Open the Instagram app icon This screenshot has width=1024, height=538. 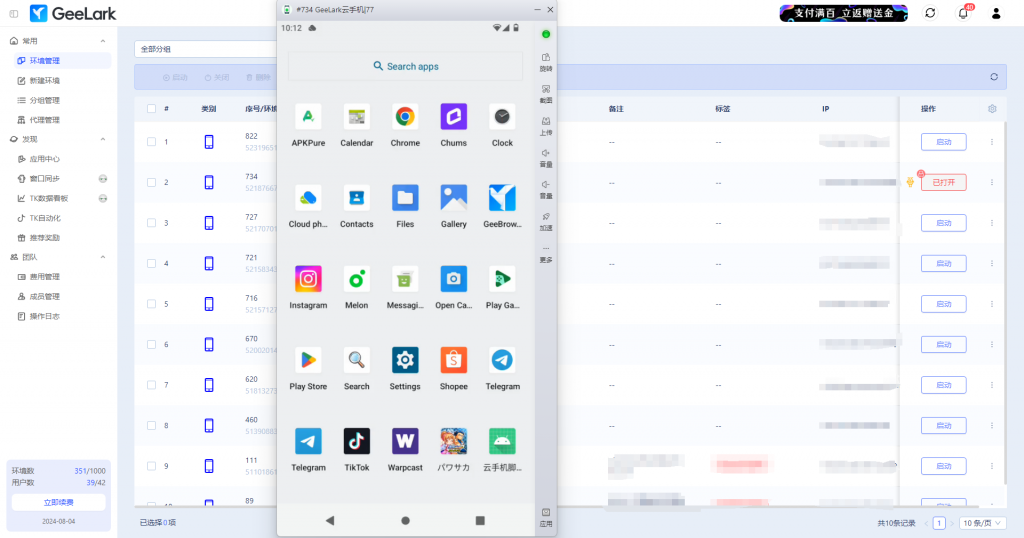point(308,279)
